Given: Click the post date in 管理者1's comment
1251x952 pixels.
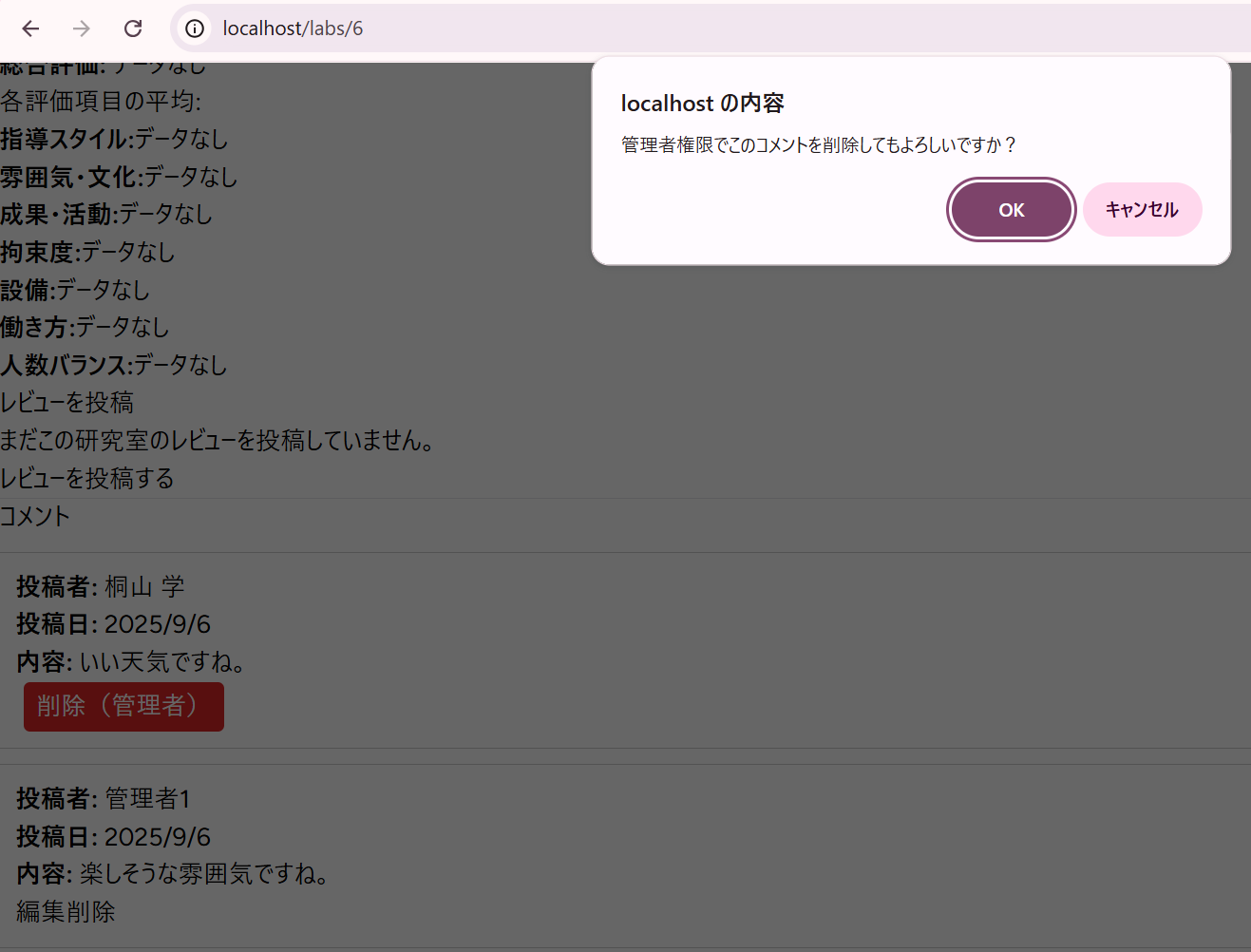Looking at the screenshot, I should tap(157, 836).
